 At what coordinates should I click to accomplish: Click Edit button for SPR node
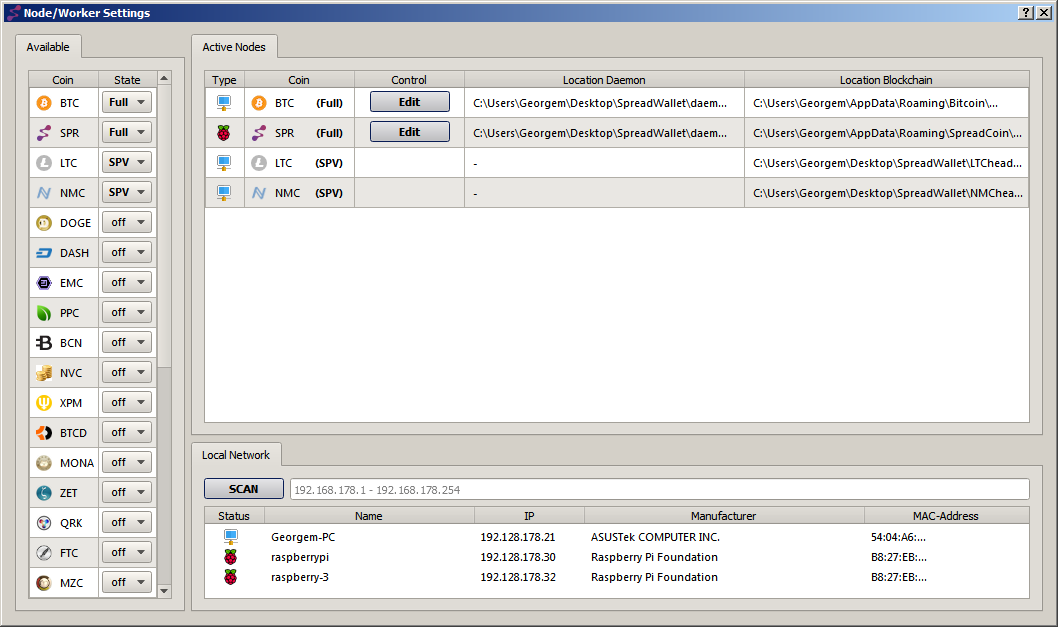(410, 132)
